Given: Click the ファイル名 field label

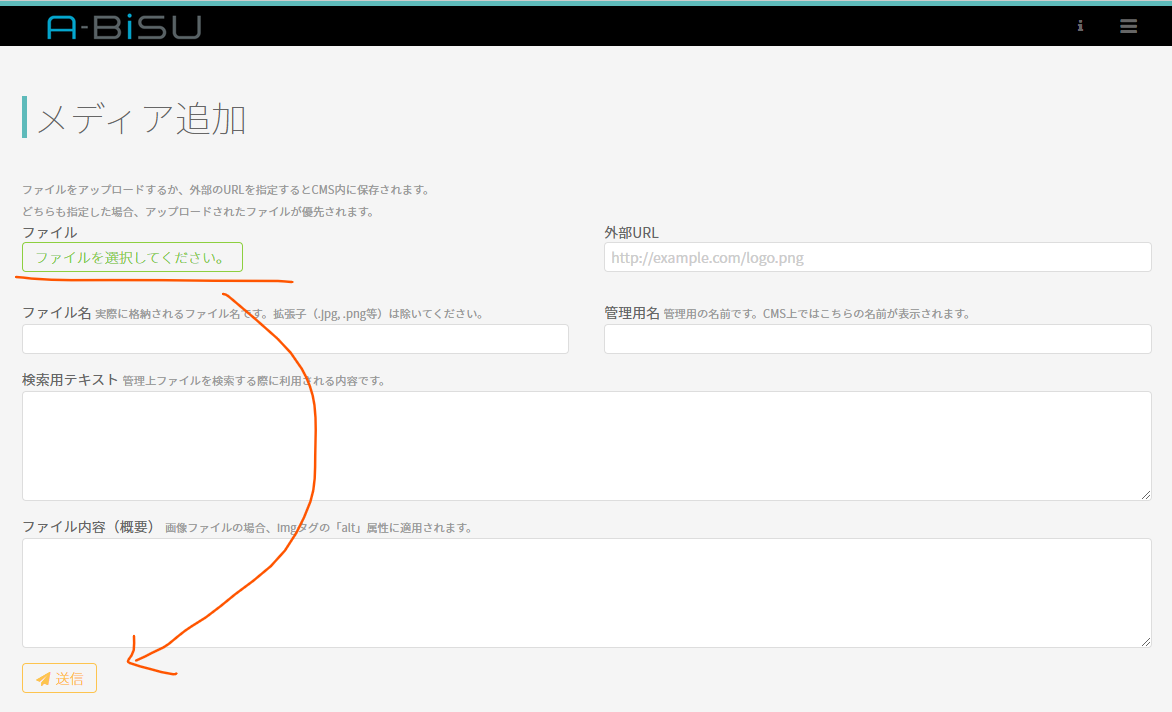Looking at the screenshot, I should point(57,313).
